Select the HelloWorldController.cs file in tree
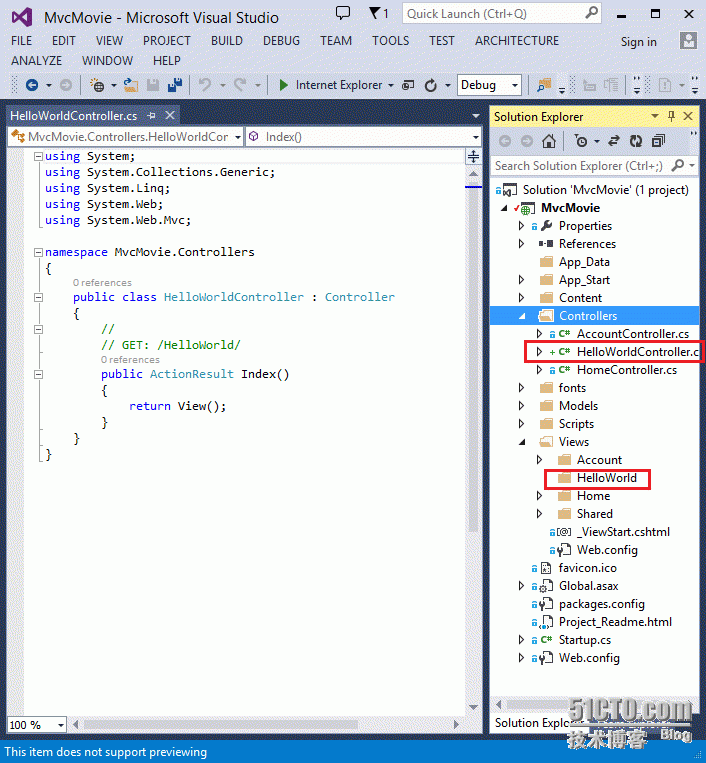 tap(637, 352)
